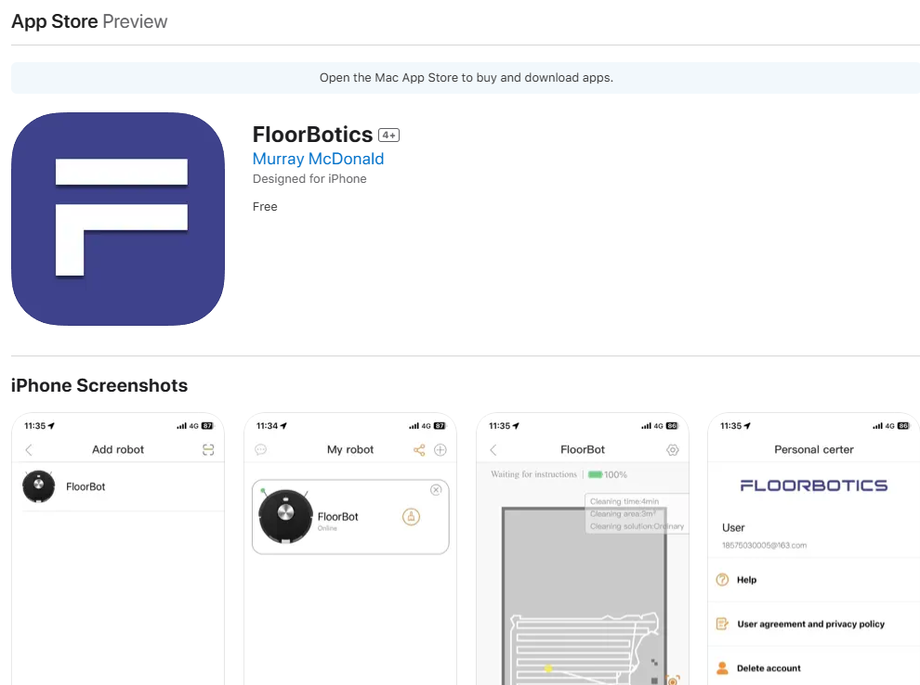Select FloorBot robot image in Add robot list

[x=39, y=487]
